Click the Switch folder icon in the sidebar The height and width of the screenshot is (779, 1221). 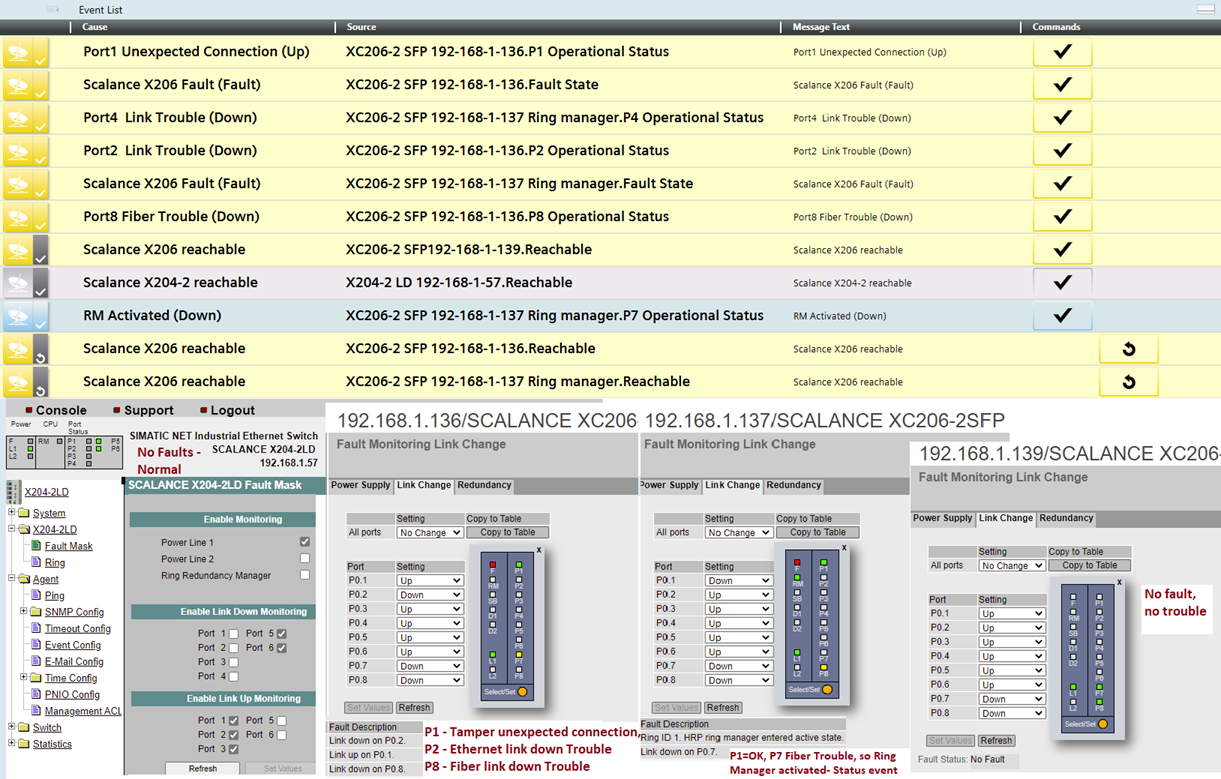click(25, 727)
